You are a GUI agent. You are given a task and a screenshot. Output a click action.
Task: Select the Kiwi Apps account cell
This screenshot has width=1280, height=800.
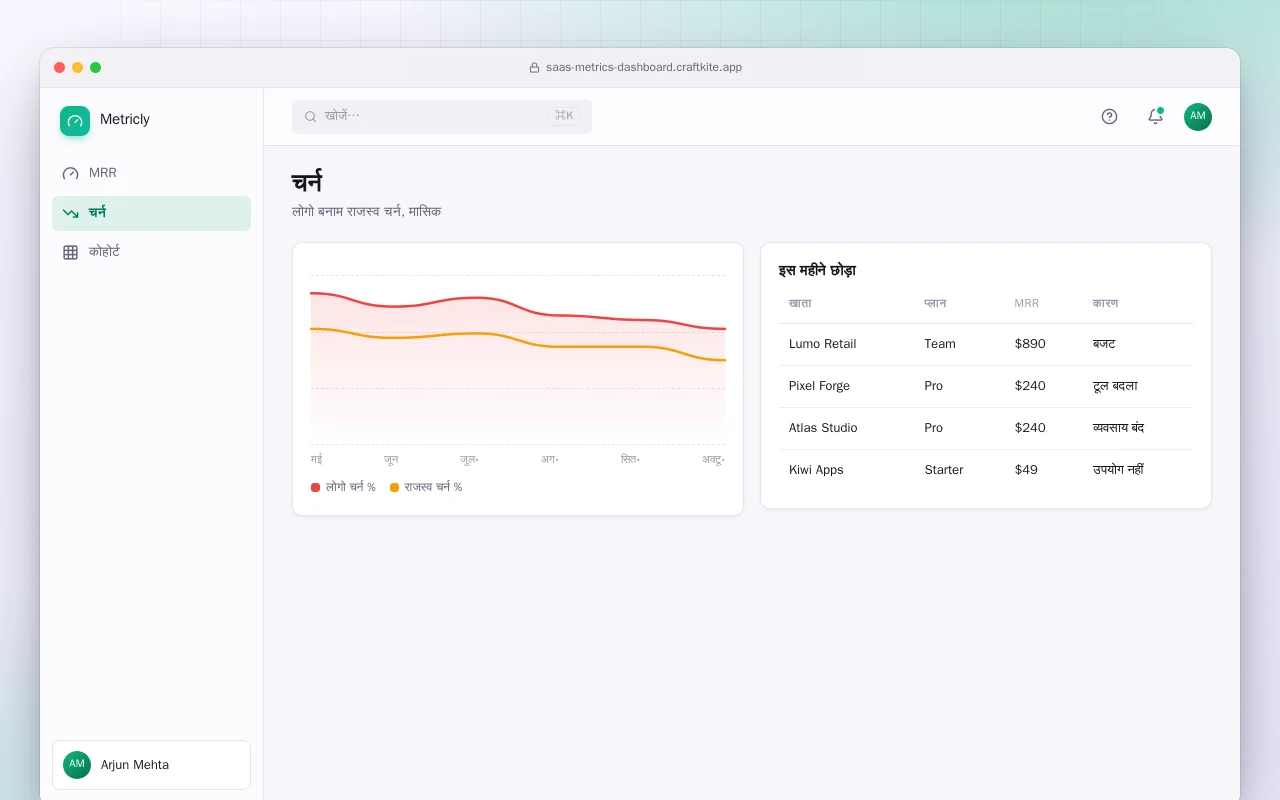816,470
